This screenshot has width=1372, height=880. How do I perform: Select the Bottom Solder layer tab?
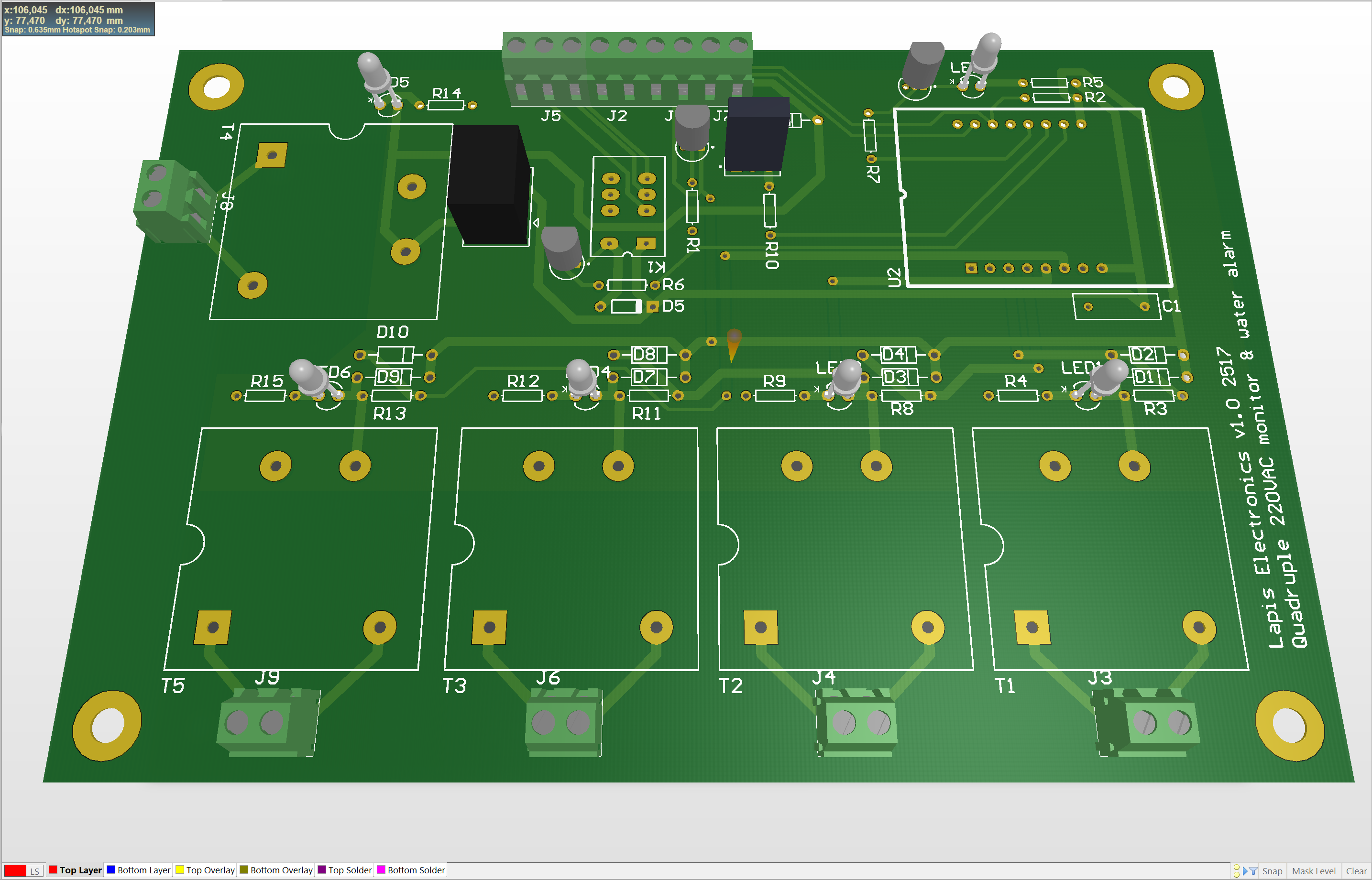click(x=416, y=869)
